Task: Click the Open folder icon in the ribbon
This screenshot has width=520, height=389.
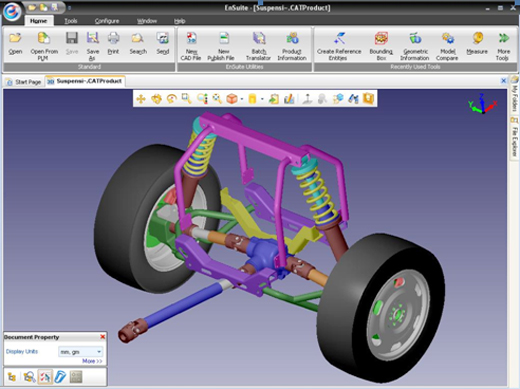Action: [15, 38]
